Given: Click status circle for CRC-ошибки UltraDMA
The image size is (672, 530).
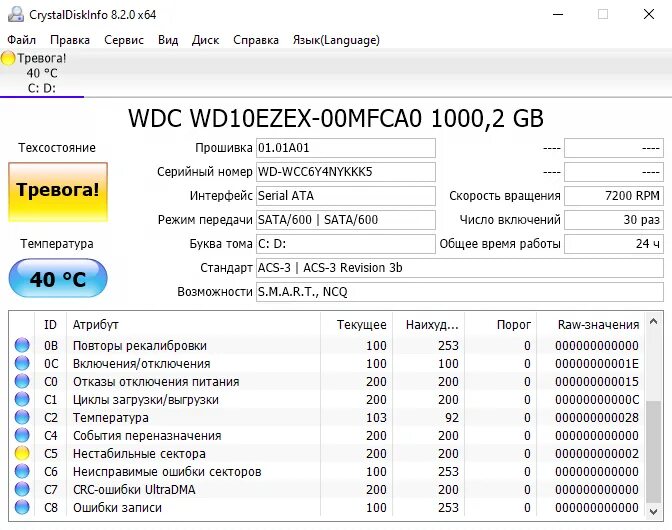Looking at the screenshot, I should pyautogui.click(x=22, y=489).
